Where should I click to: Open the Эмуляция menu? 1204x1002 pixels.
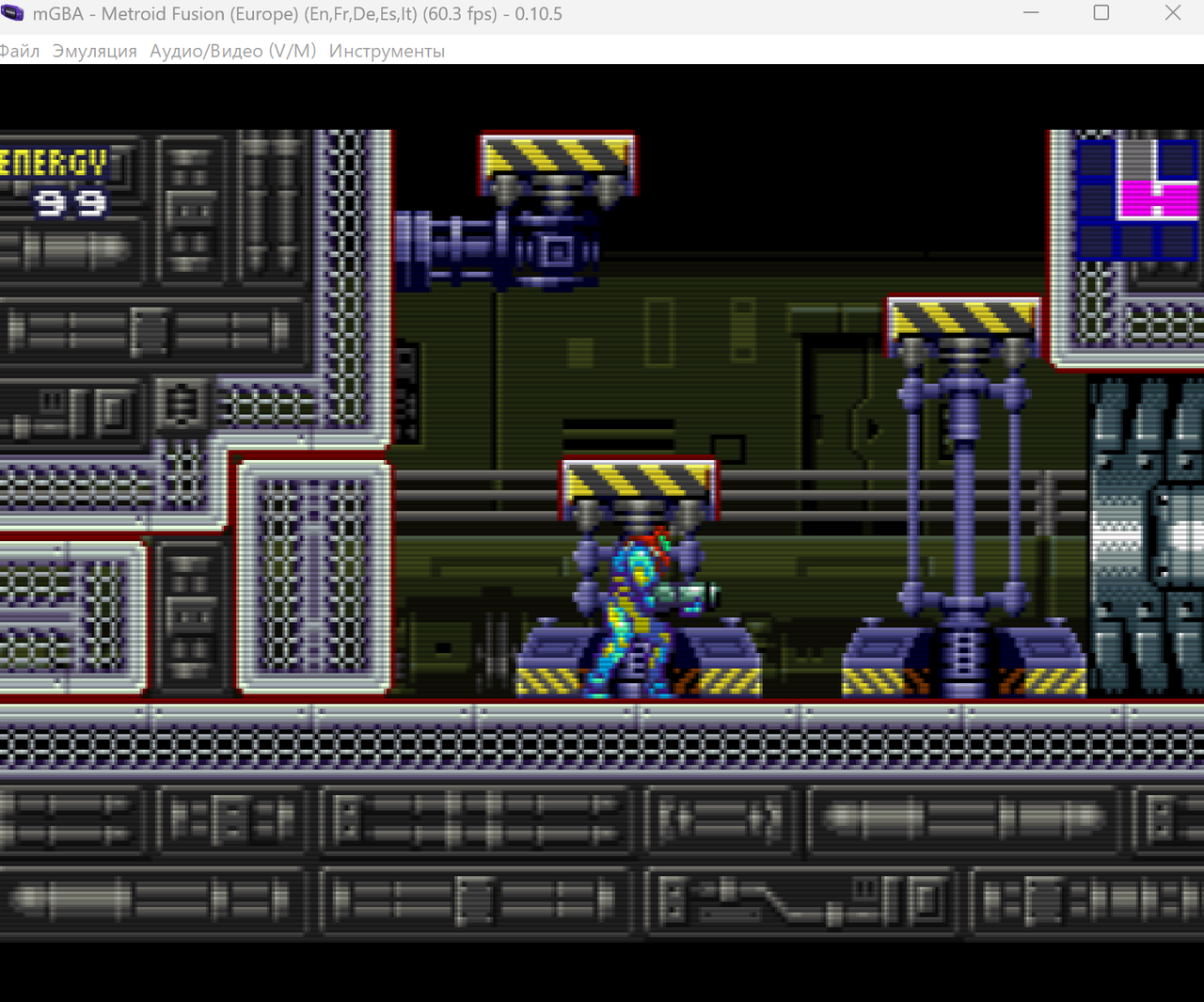point(94,51)
